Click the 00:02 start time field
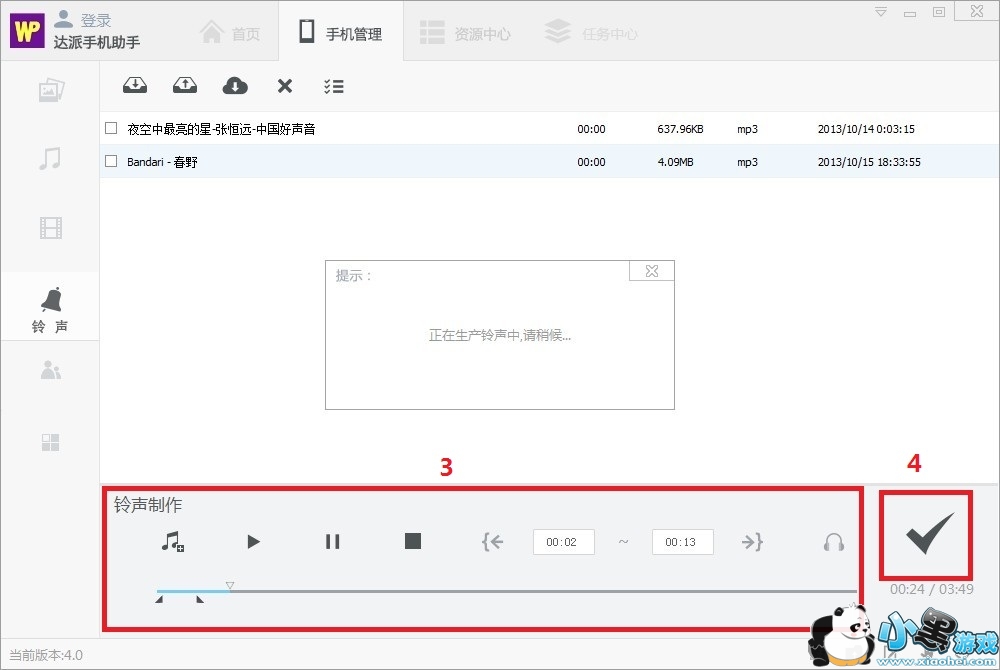This screenshot has width=1000, height=670. point(564,542)
